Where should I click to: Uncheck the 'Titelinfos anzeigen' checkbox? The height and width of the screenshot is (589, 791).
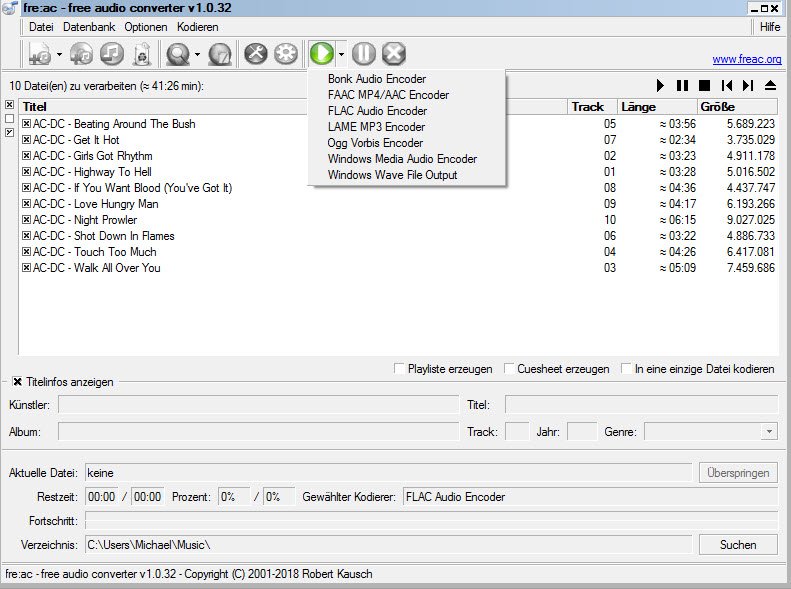point(17,382)
